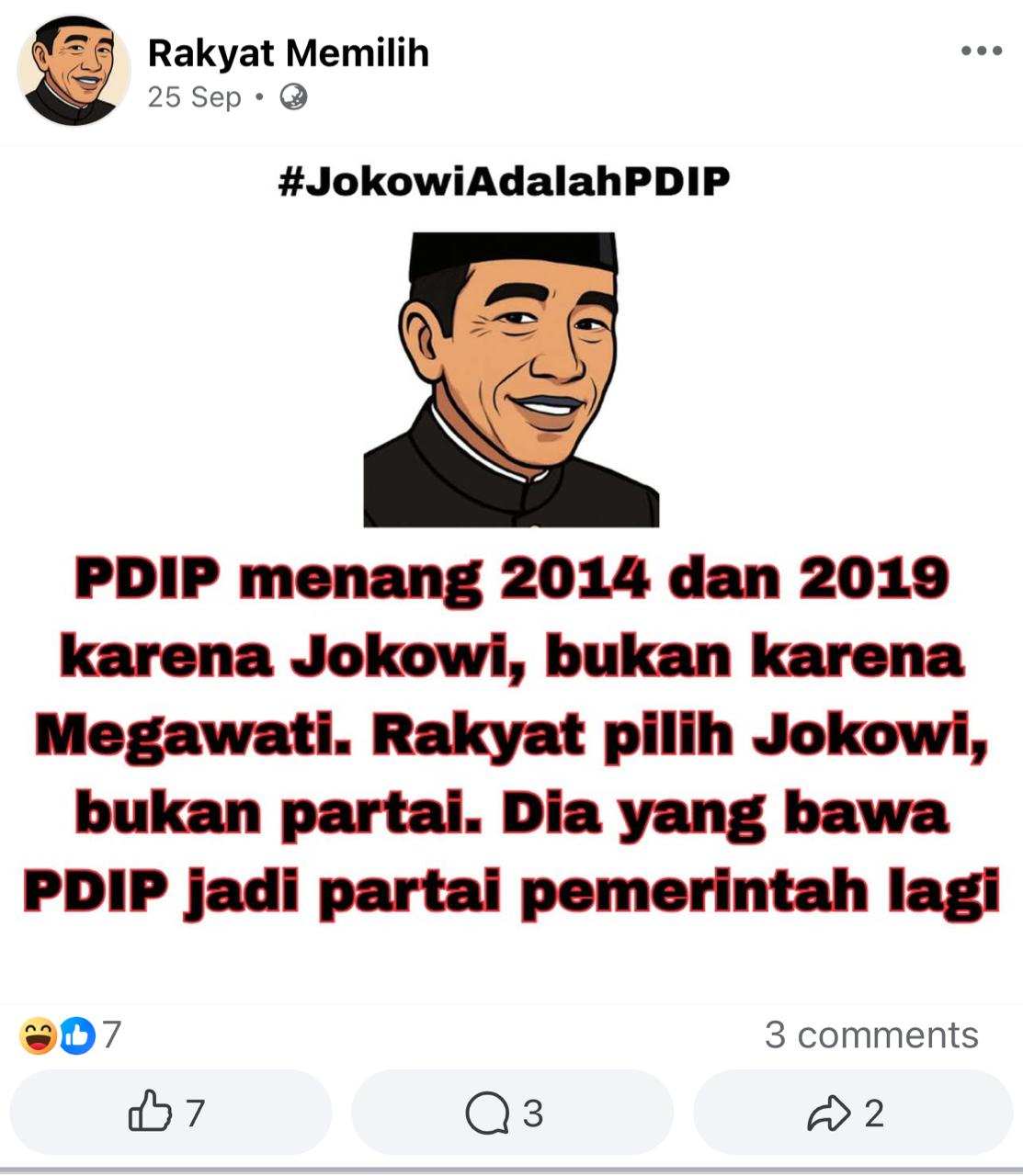Open the 3 comments link

click(x=871, y=1035)
